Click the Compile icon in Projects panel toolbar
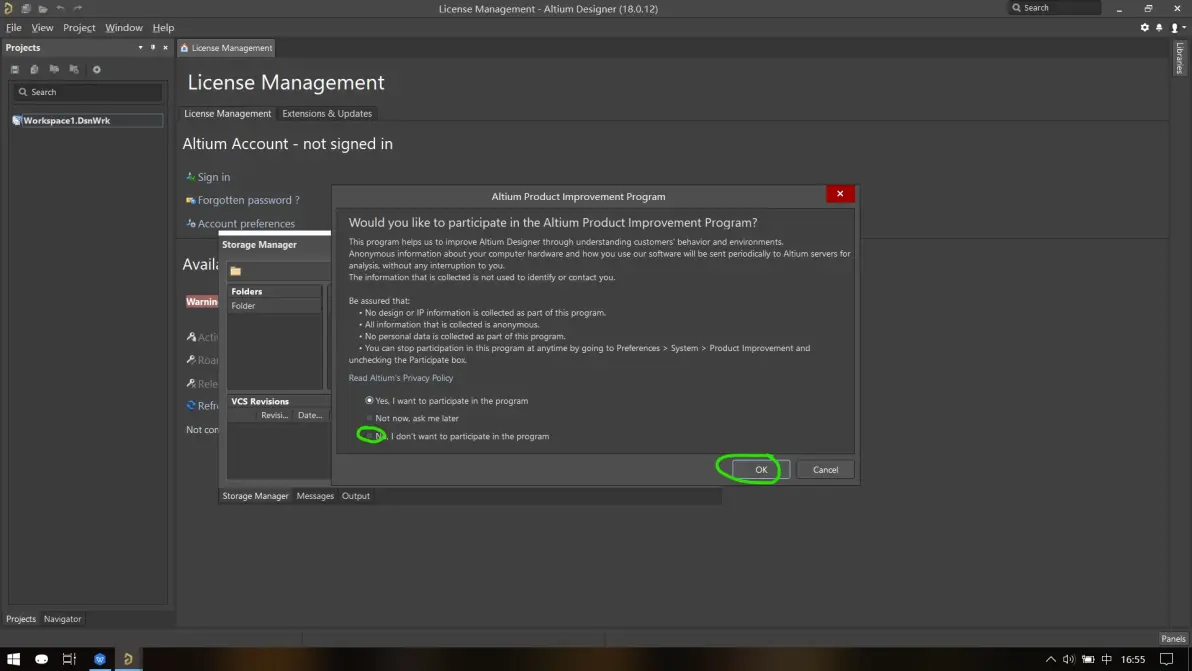 [x=34, y=69]
